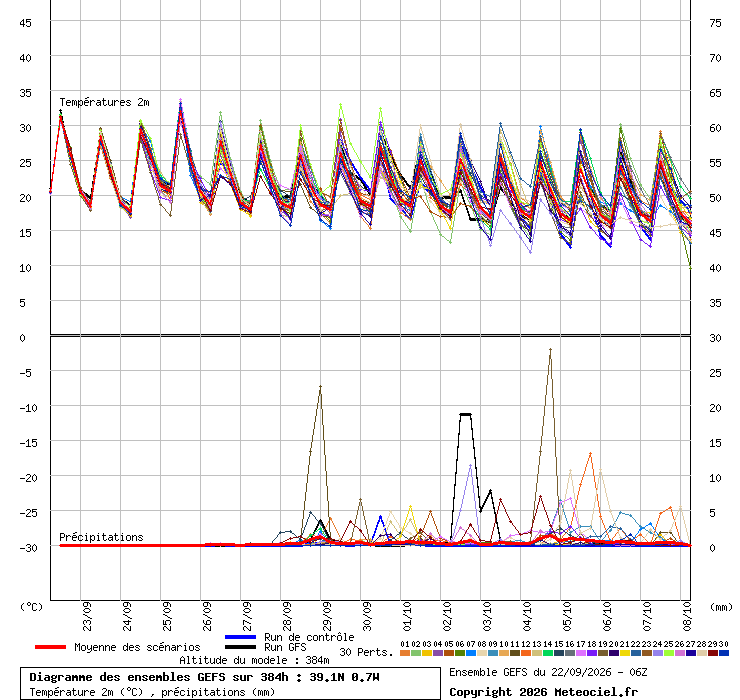
Task: Click the black Run GFS legend line
Action: pyautogui.click(x=240, y=647)
